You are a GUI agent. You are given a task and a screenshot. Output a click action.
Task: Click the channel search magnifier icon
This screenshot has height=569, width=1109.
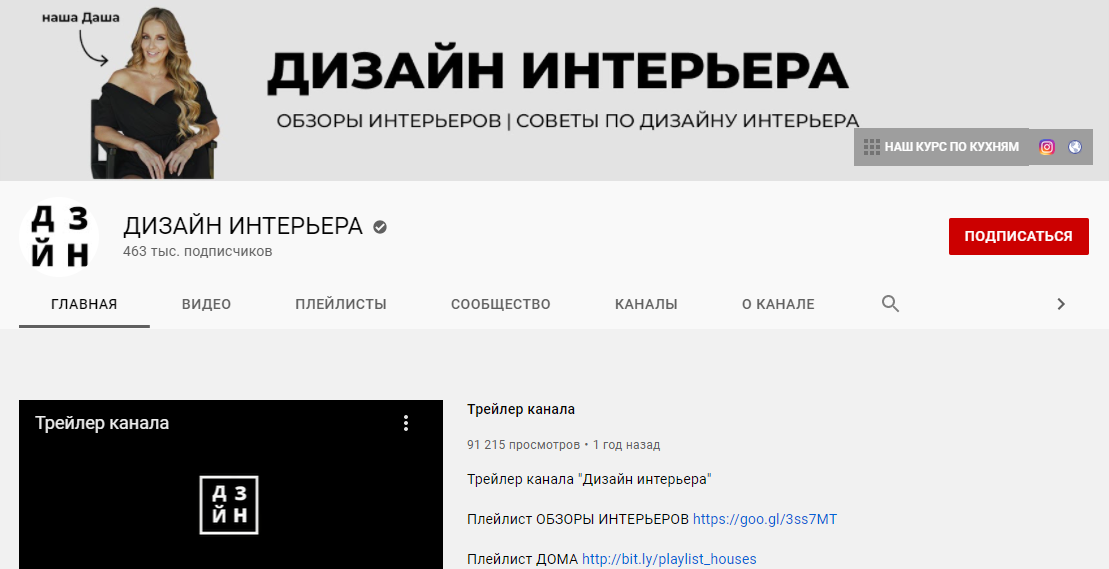pyautogui.click(x=890, y=304)
